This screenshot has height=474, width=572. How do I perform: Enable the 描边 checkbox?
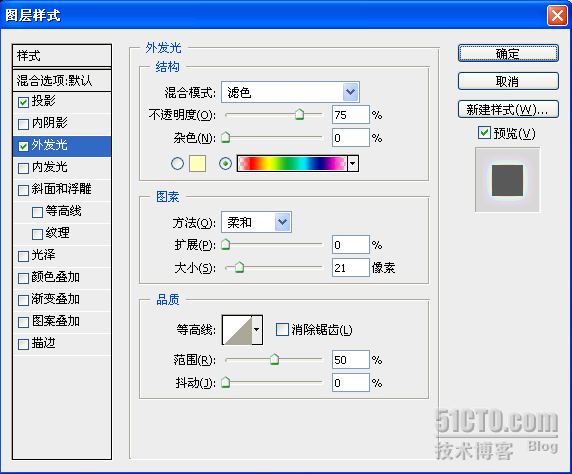pyautogui.click(x=23, y=344)
